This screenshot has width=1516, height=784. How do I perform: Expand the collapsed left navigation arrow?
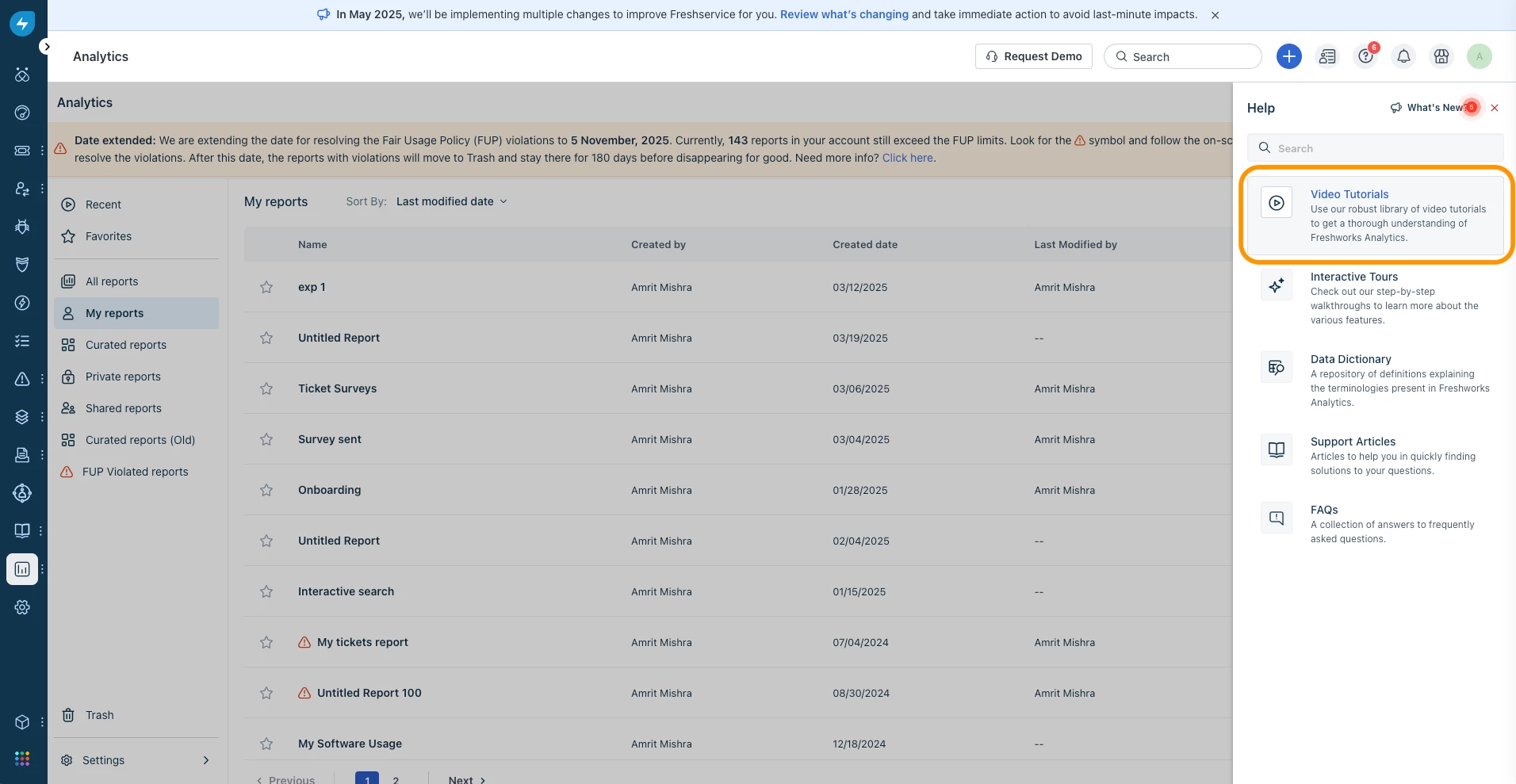[x=47, y=47]
